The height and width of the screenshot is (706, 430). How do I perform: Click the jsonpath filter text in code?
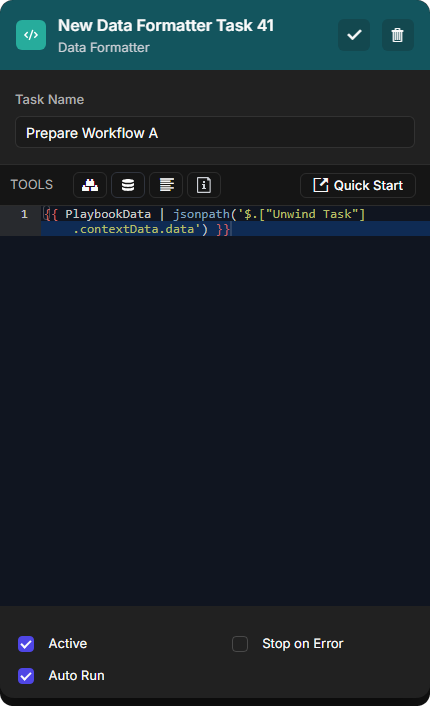(x=201, y=214)
